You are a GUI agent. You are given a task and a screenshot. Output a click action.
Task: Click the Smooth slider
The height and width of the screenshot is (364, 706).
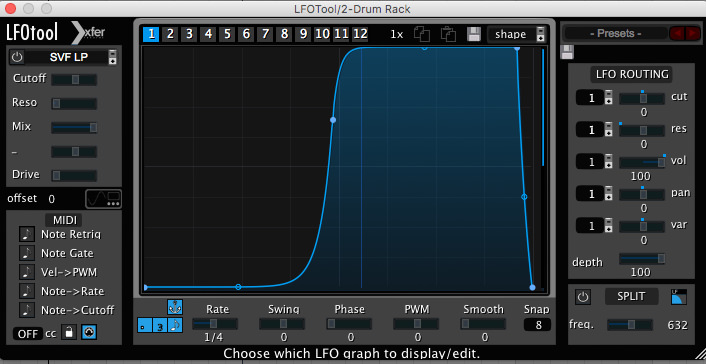click(483, 323)
